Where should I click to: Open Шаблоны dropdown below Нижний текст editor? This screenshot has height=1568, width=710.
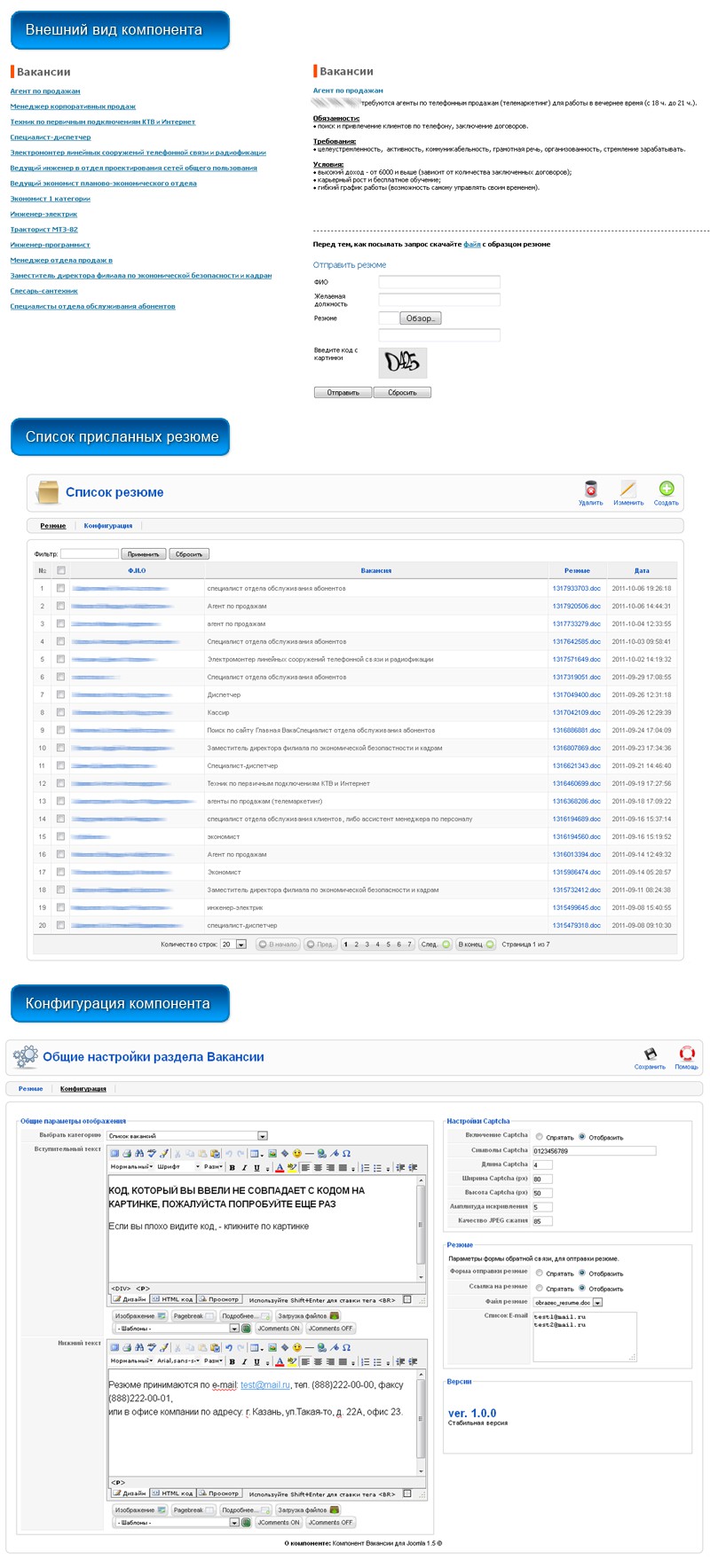[177, 1522]
